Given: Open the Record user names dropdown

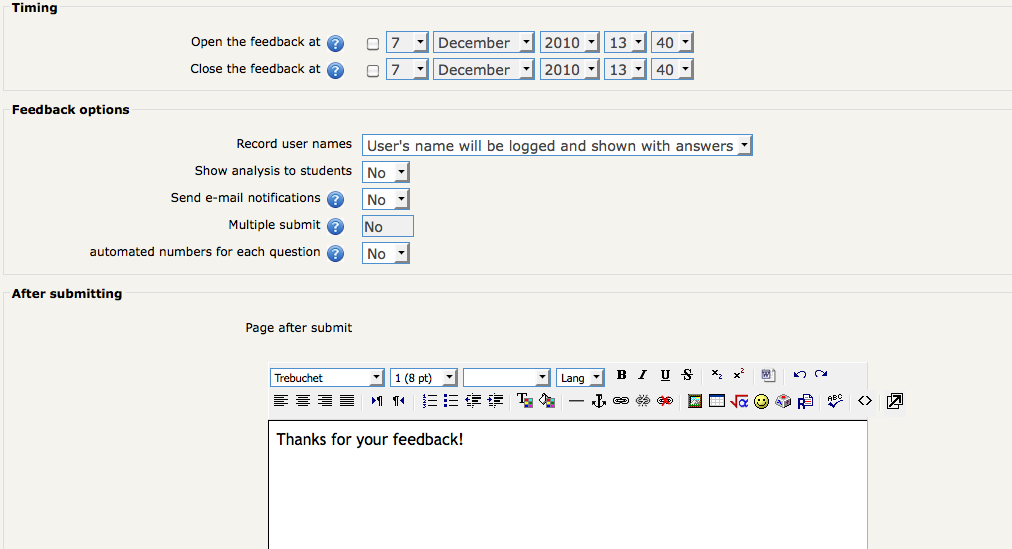Looking at the screenshot, I should (557, 146).
